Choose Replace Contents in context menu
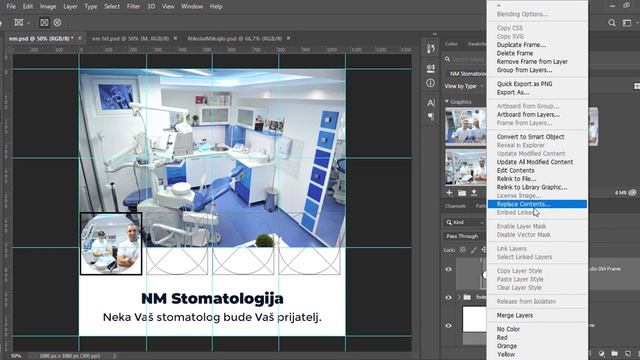The height and width of the screenshot is (360, 640). point(537,204)
